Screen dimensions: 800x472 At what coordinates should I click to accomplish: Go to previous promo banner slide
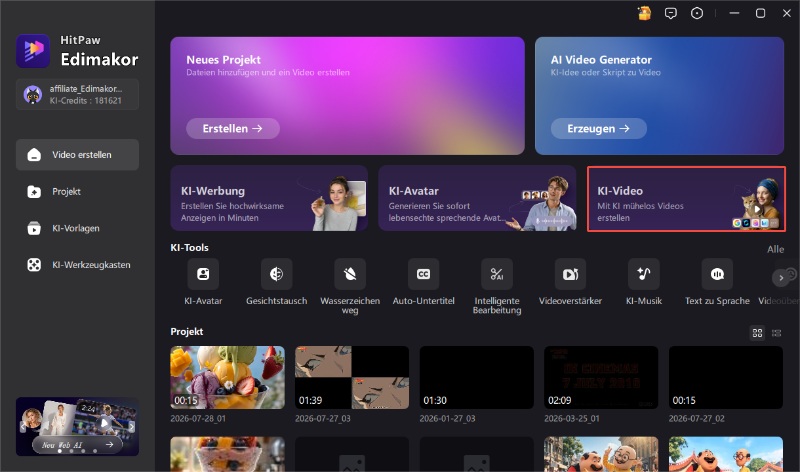[x=23, y=426]
